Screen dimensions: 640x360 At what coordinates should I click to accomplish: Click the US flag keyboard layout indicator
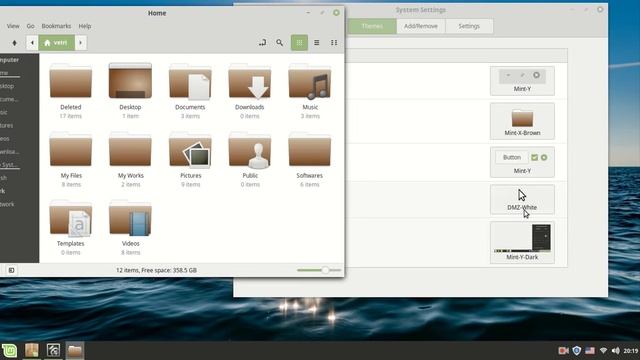[590, 351]
